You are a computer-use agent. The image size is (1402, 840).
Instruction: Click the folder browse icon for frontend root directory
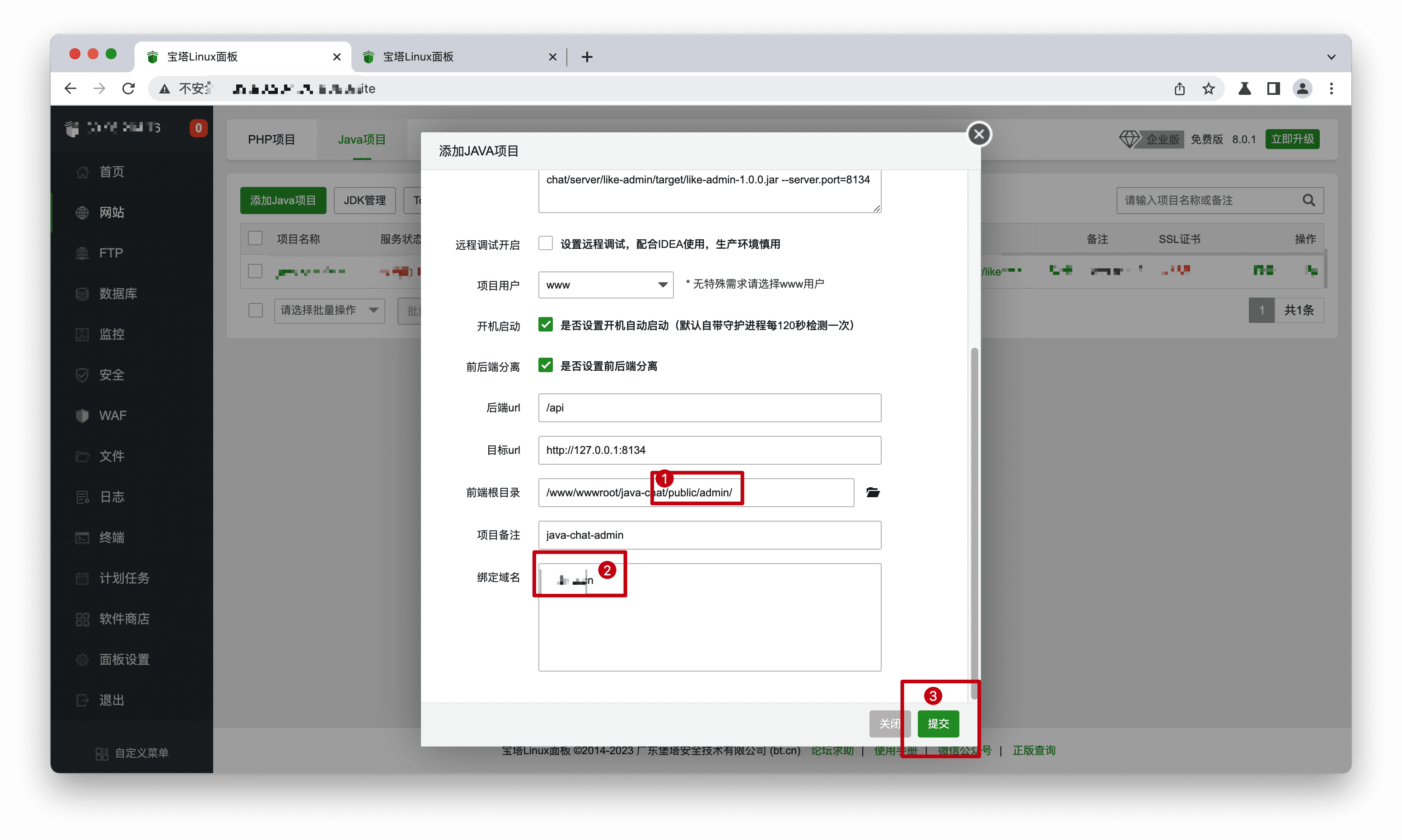pyautogui.click(x=872, y=492)
